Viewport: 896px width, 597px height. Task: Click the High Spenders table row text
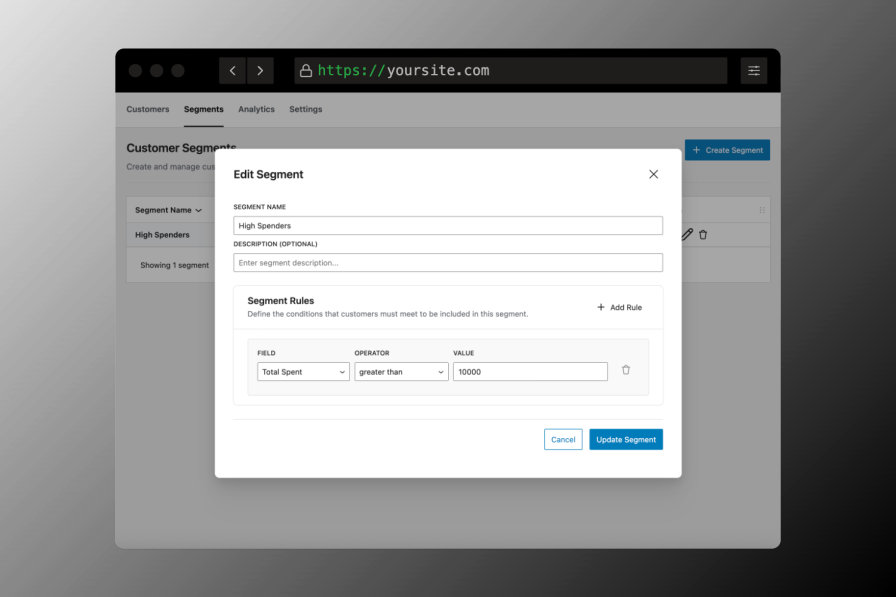(162, 235)
